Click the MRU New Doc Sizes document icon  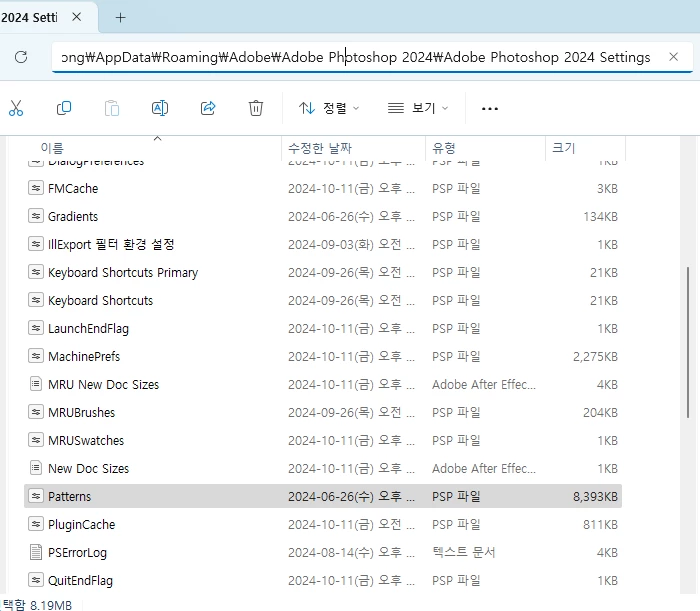pyautogui.click(x=36, y=384)
